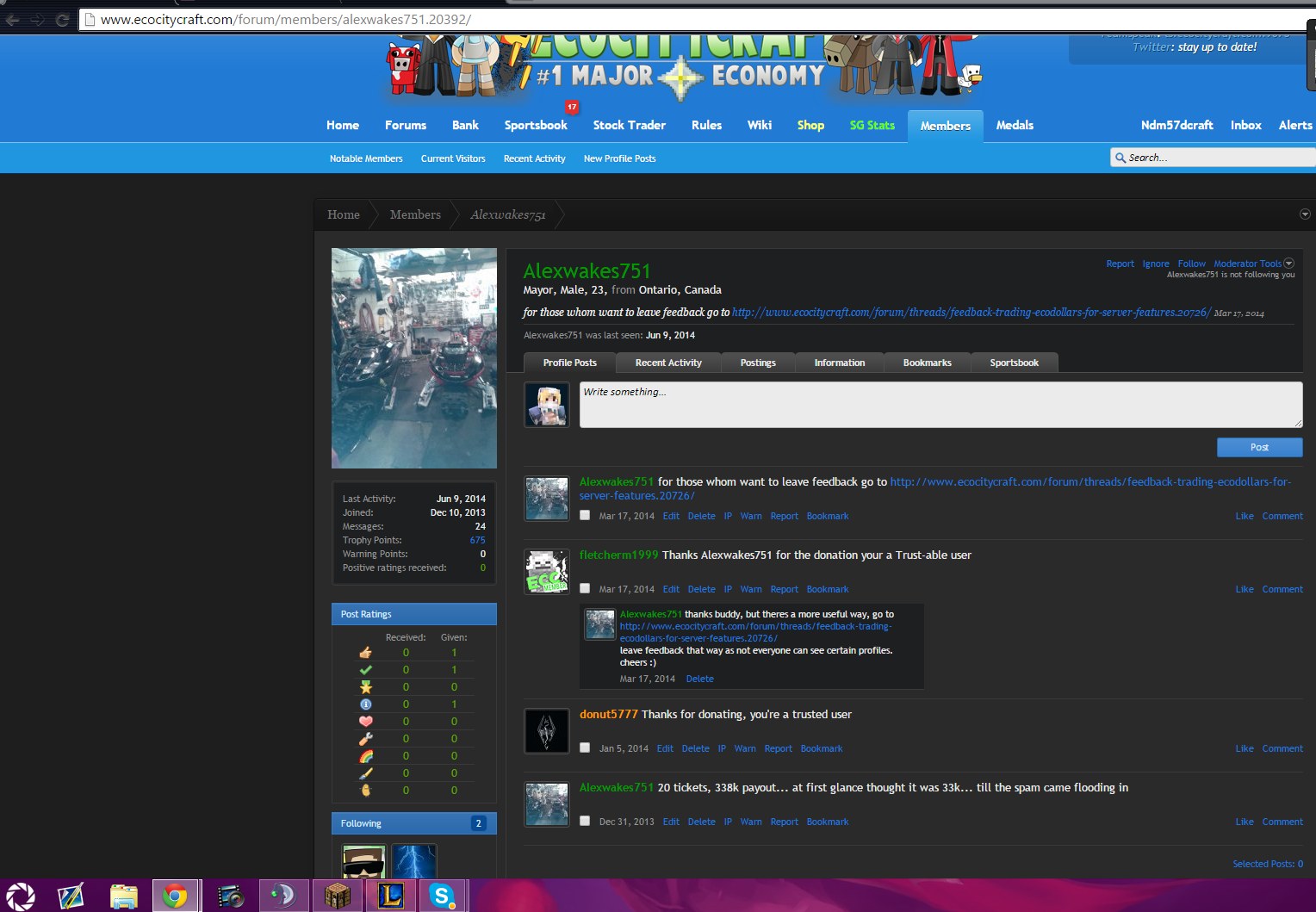Select checkbox on Alexwakes751's Mar 17 feedback post
Viewport: 1316px width, 912px height.
point(585,515)
